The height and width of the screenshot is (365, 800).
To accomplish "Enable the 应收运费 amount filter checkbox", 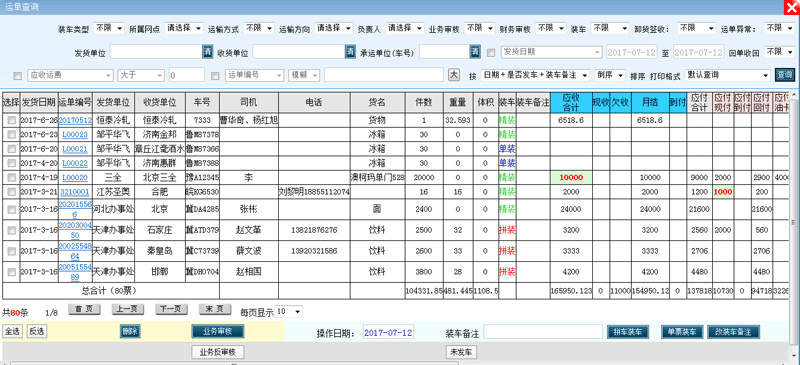I will pyautogui.click(x=17, y=76).
